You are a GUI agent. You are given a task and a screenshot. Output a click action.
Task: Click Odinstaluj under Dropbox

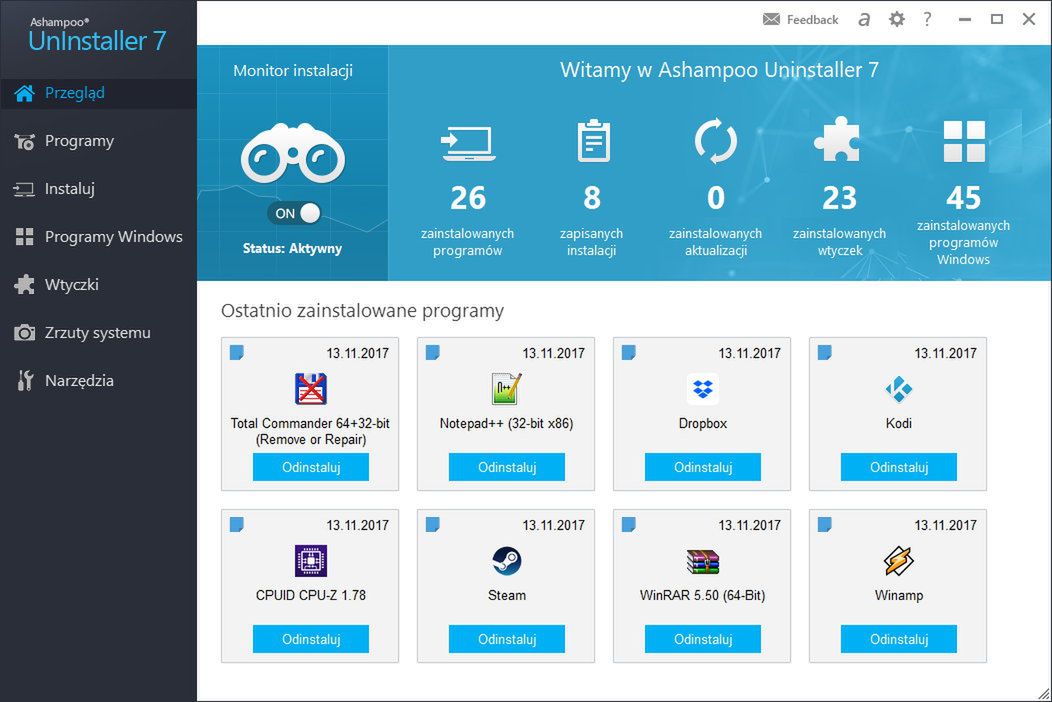(x=702, y=467)
